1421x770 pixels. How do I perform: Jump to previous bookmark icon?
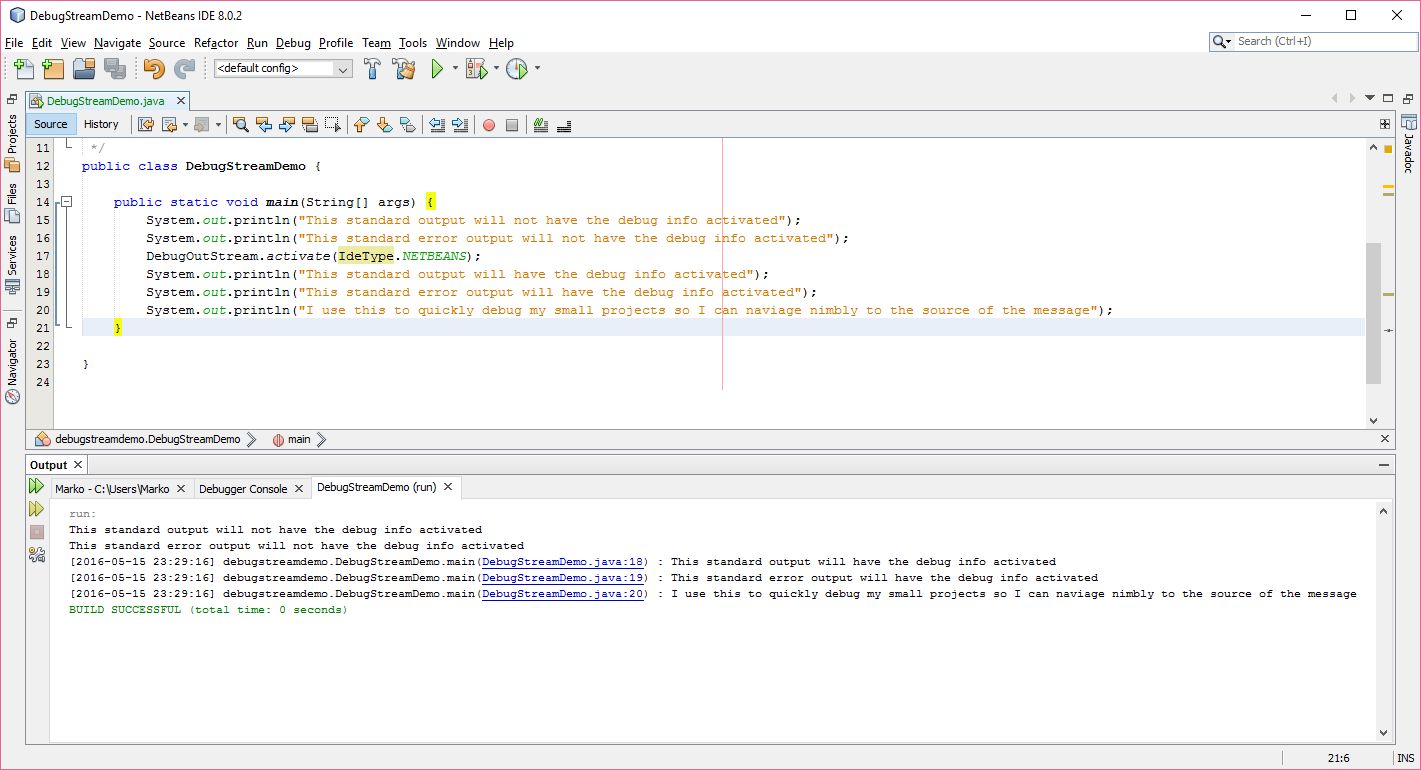point(361,124)
